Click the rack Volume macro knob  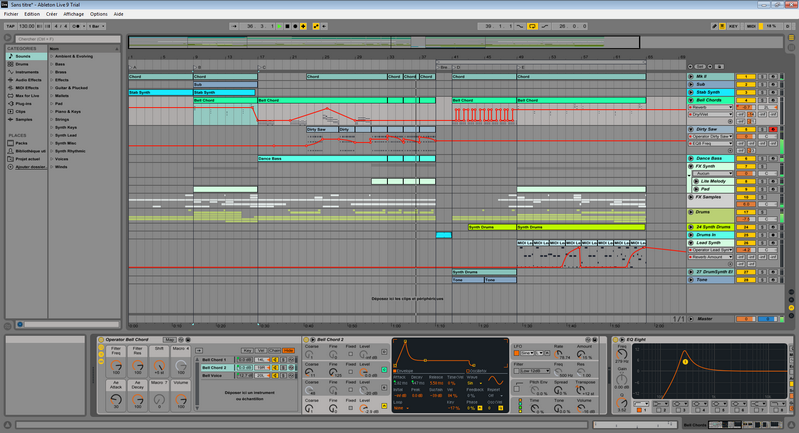click(x=181, y=399)
